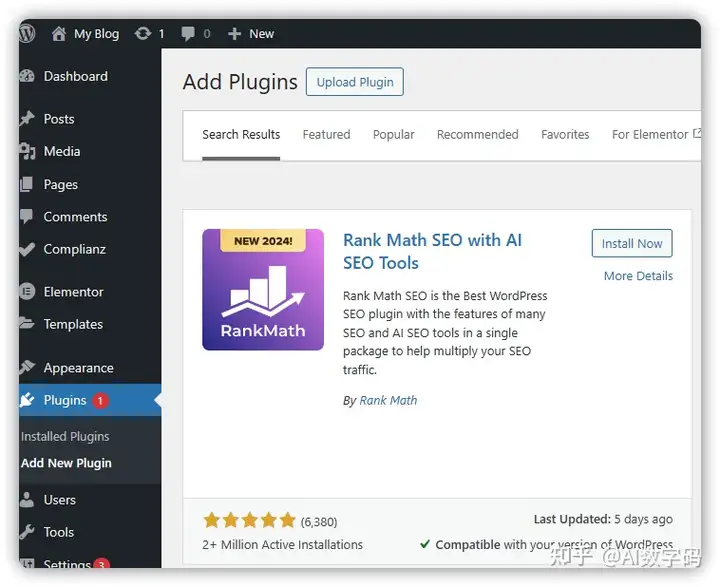Click the Plugins update count badge
720x587 pixels.
(x=100, y=401)
